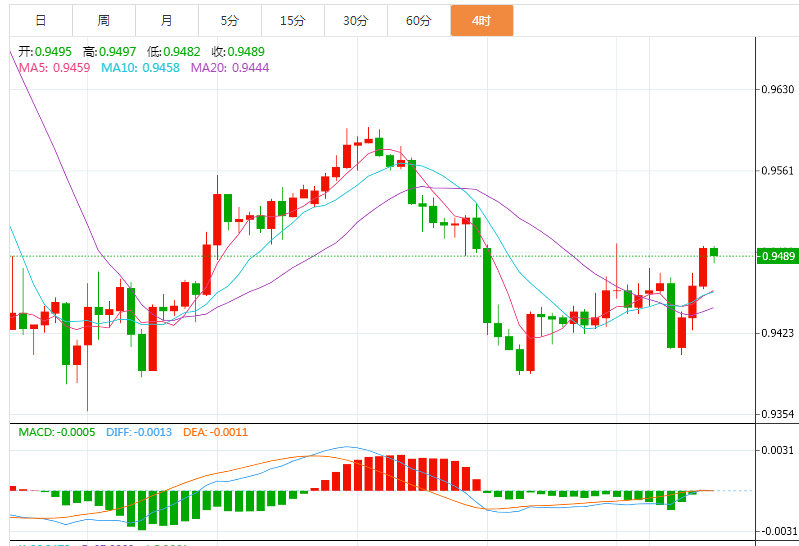Switch chart to 5分 interval

click(x=230, y=20)
